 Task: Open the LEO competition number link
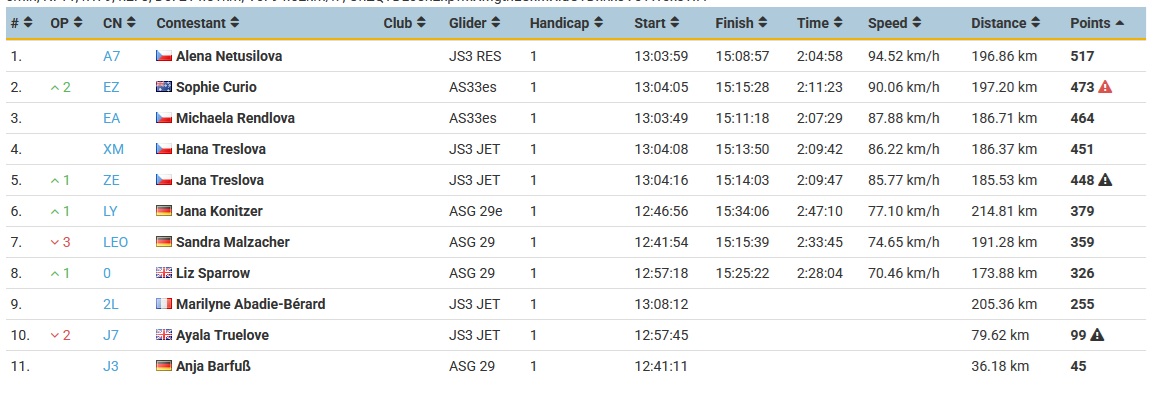(x=116, y=242)
